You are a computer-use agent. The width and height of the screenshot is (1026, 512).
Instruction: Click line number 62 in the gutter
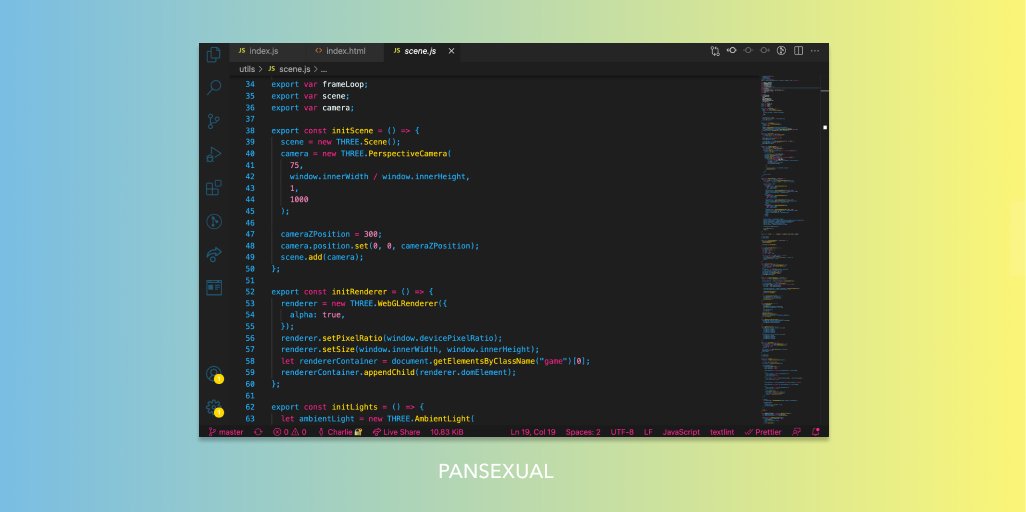[x=250, y=407]
